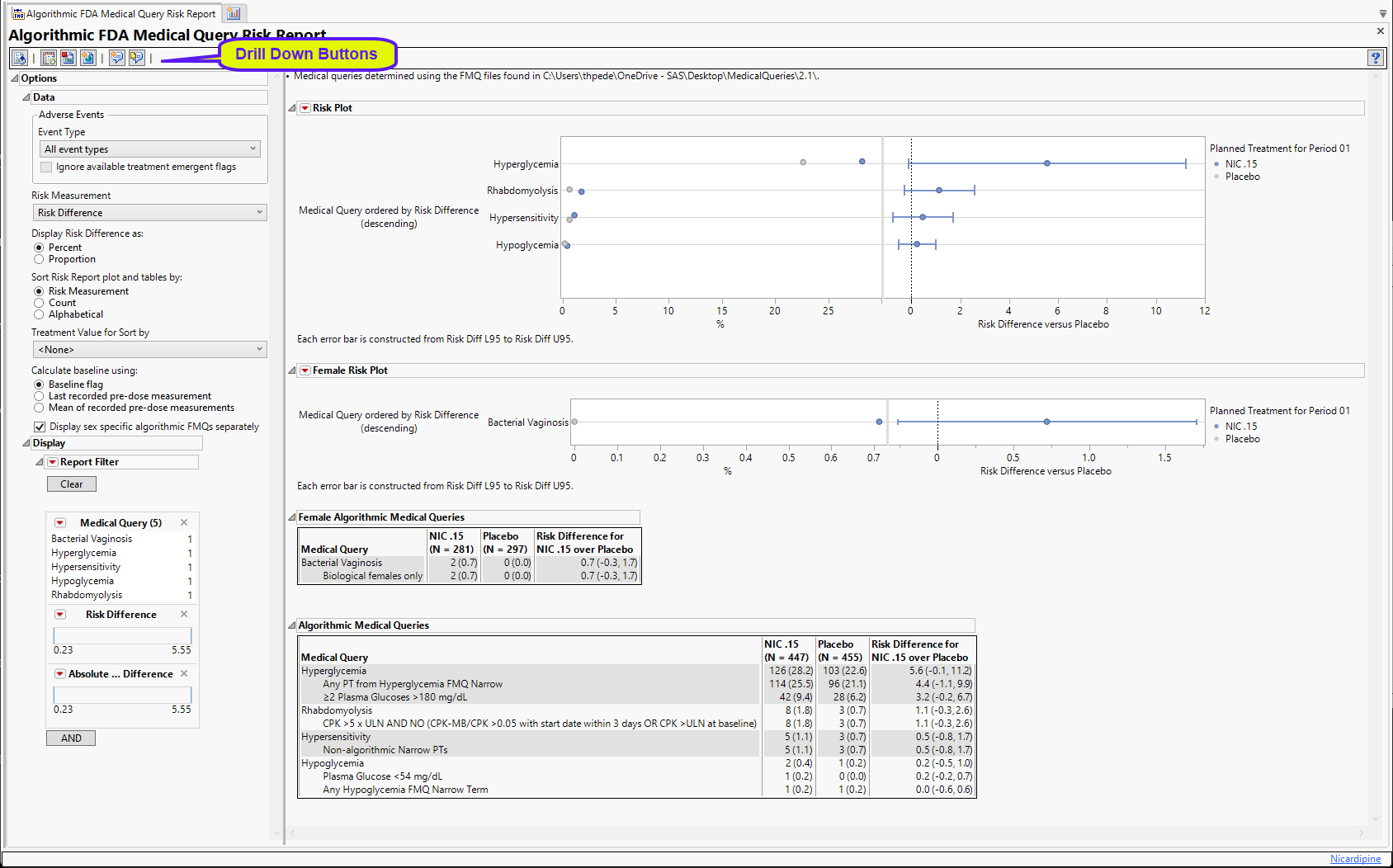Click the speech bubble with yellow note icon
This screenshot has height=868, width=1393.
coord(137,58)
